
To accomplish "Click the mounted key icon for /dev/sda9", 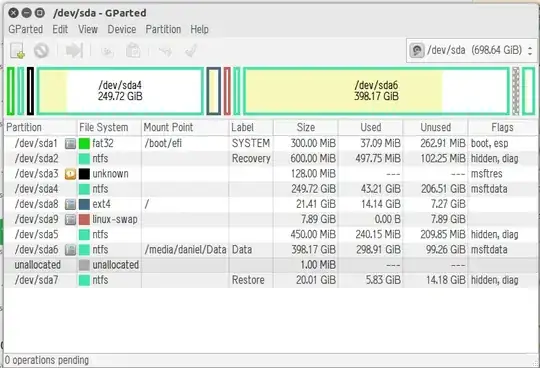I will click(x=70, y=219).
